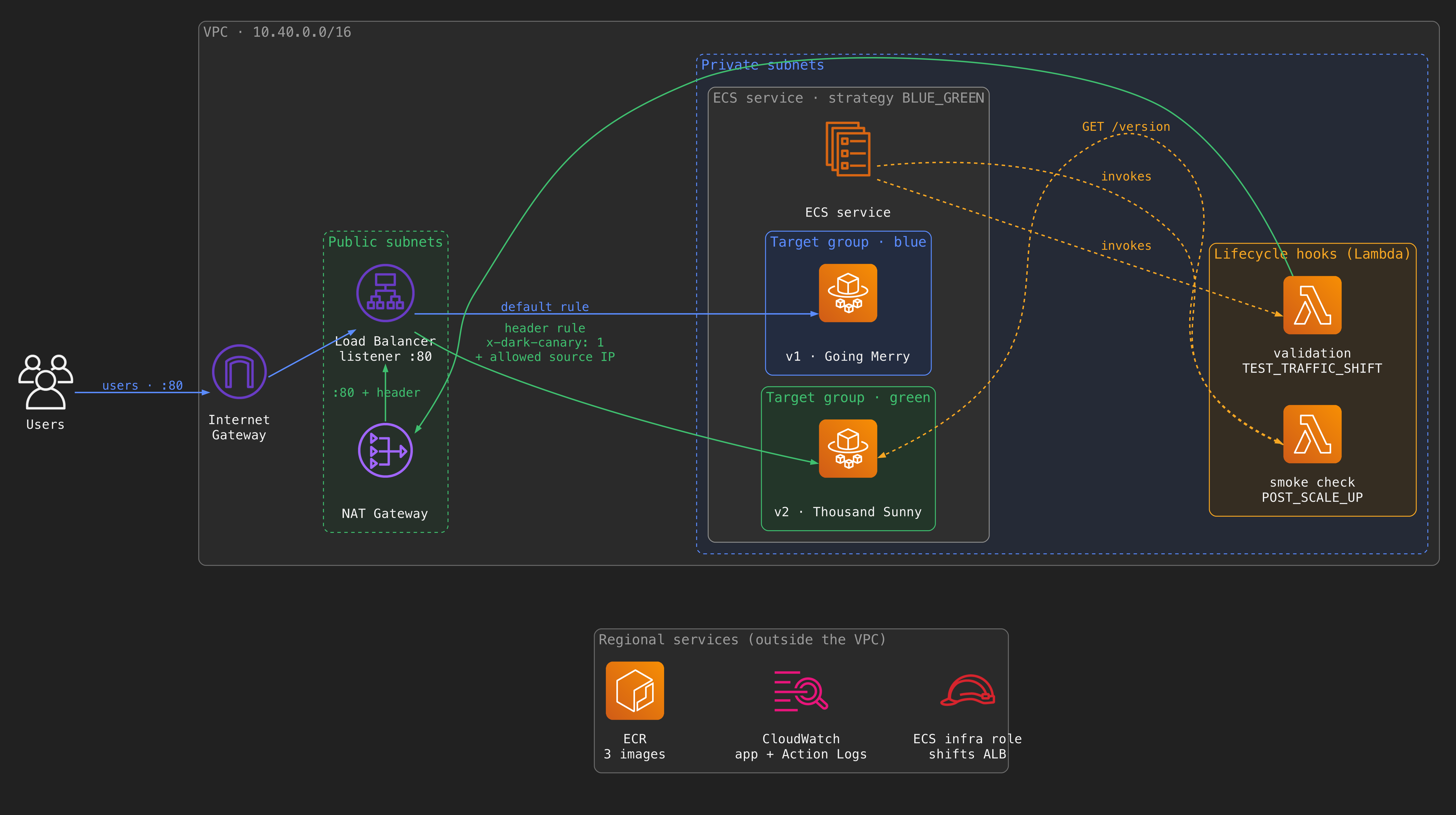Viewport: 1456px width, 815px height.
Task: Click the green target group container icon
Action: pos(848,448)
